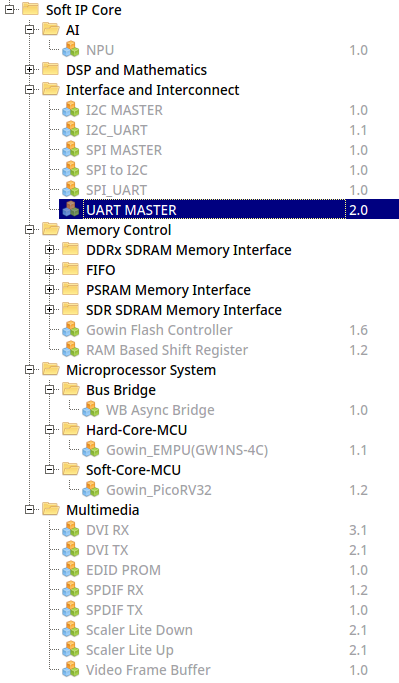Click the FIFO folder icon
The image size is (399, 683).
click(x=71, y=269)
